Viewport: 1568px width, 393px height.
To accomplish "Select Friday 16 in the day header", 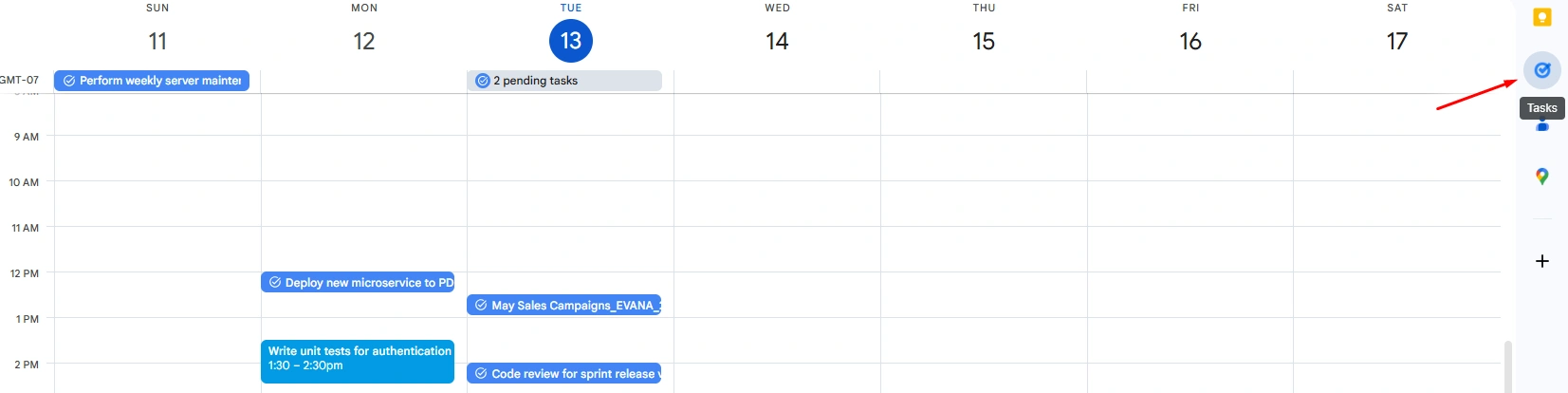I will point(1190,41).
